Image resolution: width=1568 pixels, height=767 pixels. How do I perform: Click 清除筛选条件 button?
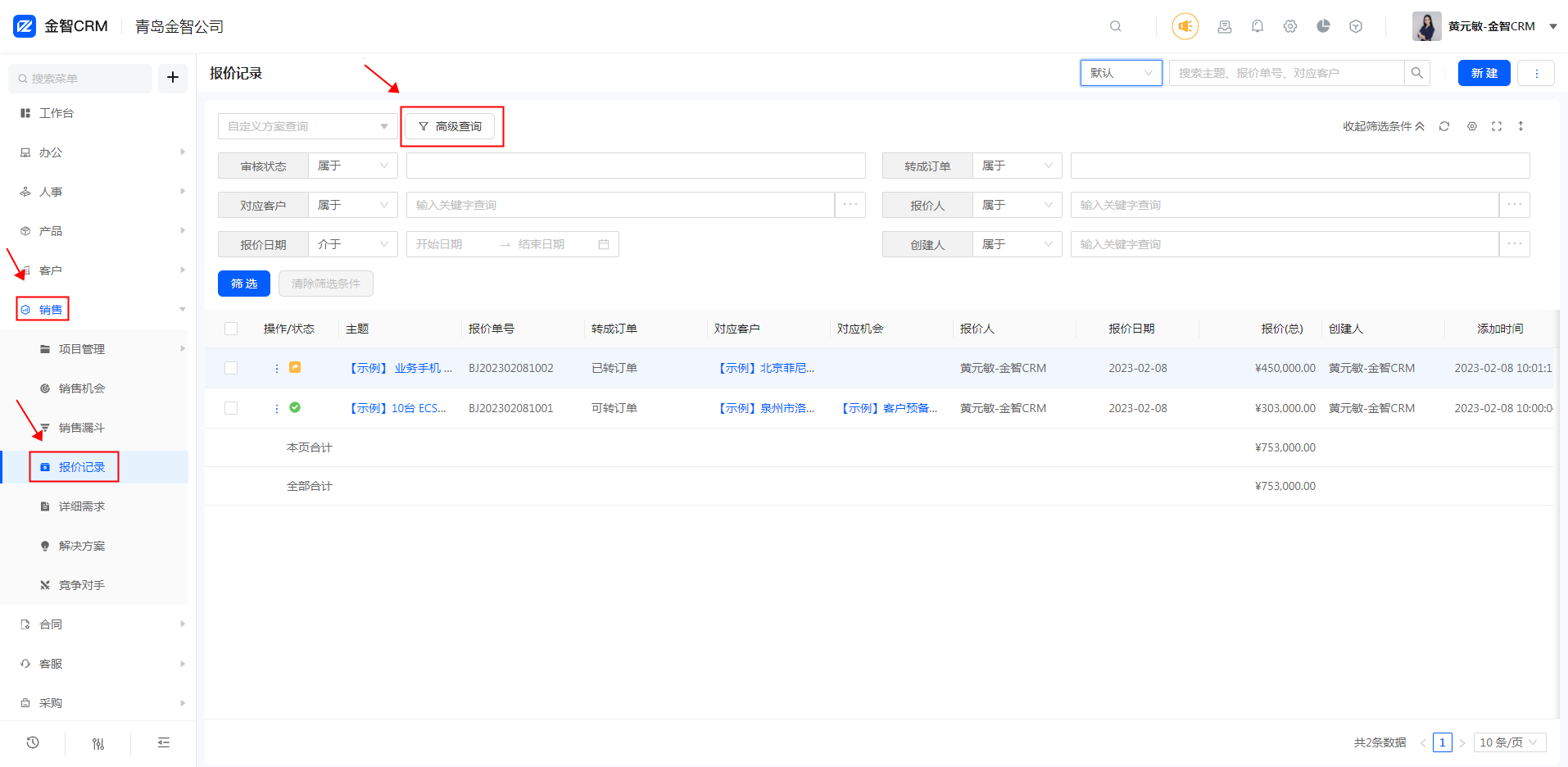click(326, 284)
